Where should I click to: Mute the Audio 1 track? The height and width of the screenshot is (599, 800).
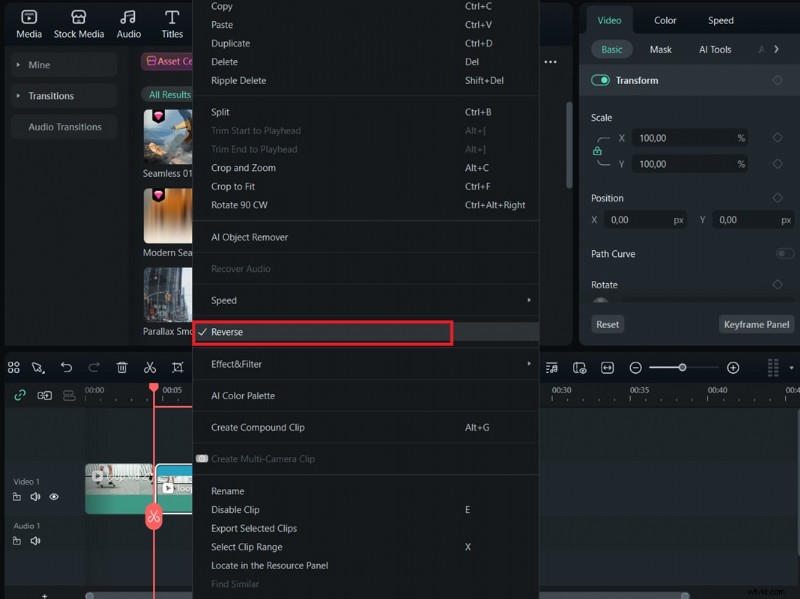pyautogui.click(x=37, y=541)
